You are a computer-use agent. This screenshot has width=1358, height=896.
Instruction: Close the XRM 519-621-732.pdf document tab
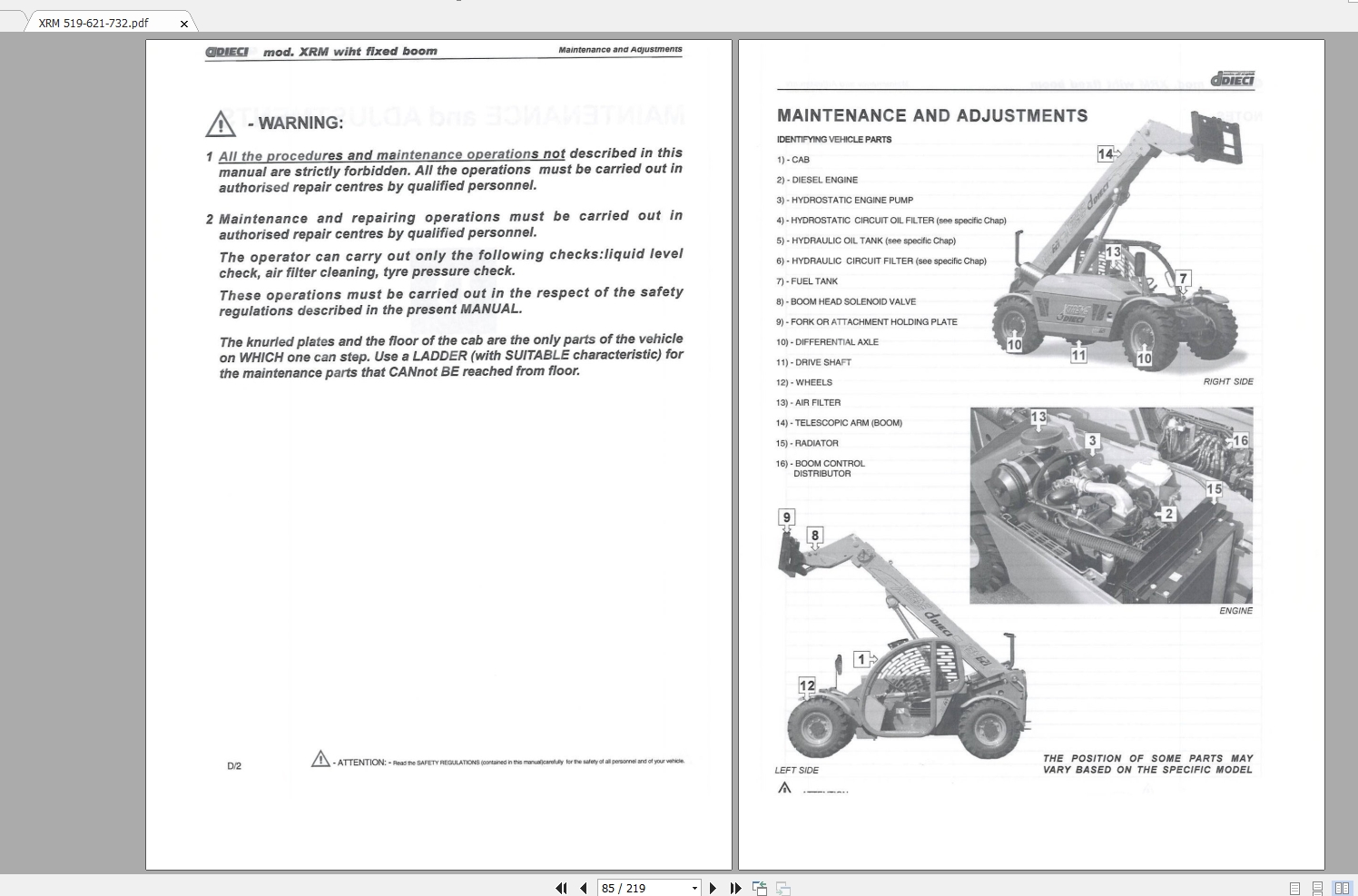coord(184,25)
